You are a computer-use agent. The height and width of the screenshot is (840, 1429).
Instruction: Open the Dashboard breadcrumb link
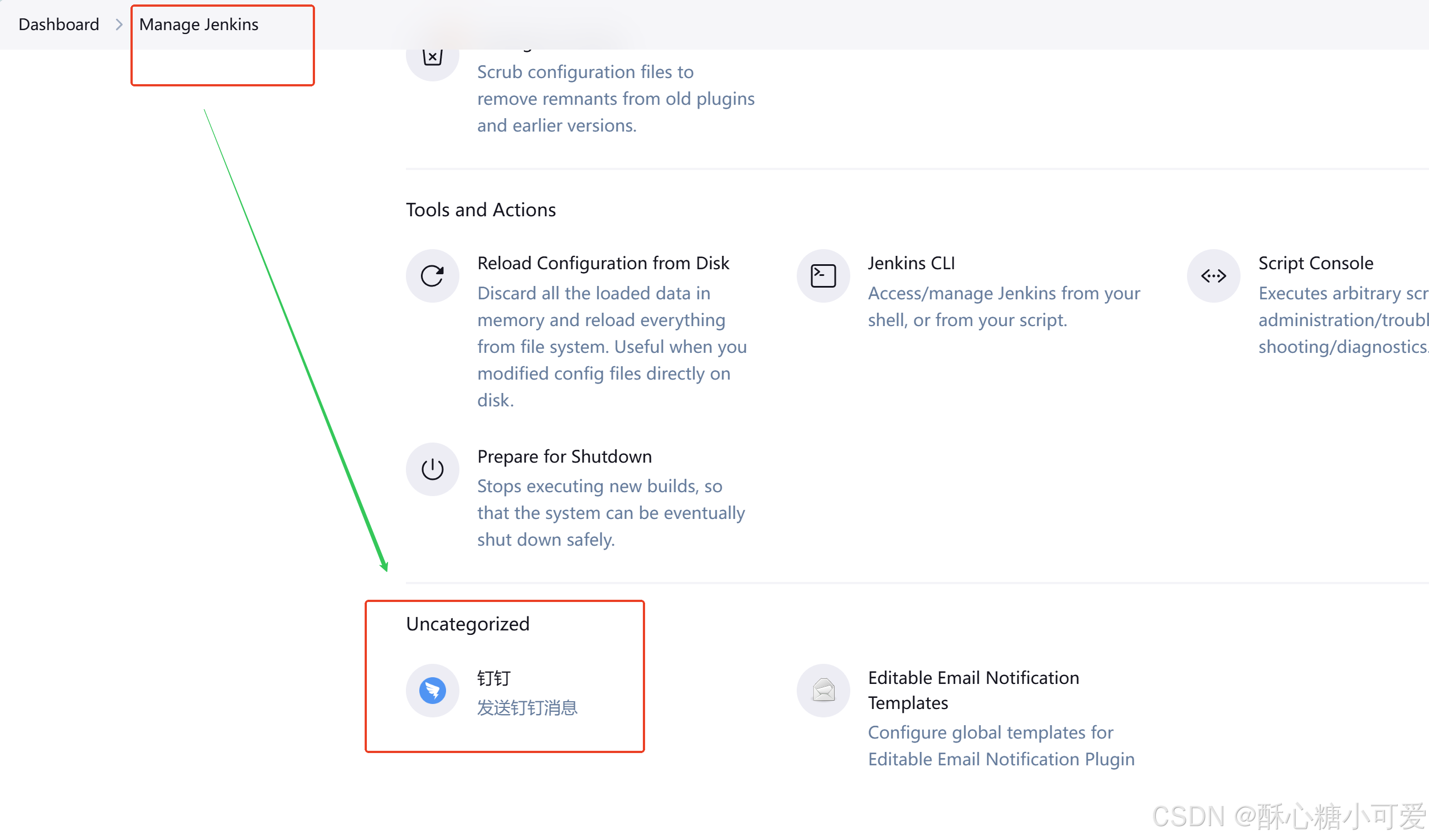click(x=59, y=25)
